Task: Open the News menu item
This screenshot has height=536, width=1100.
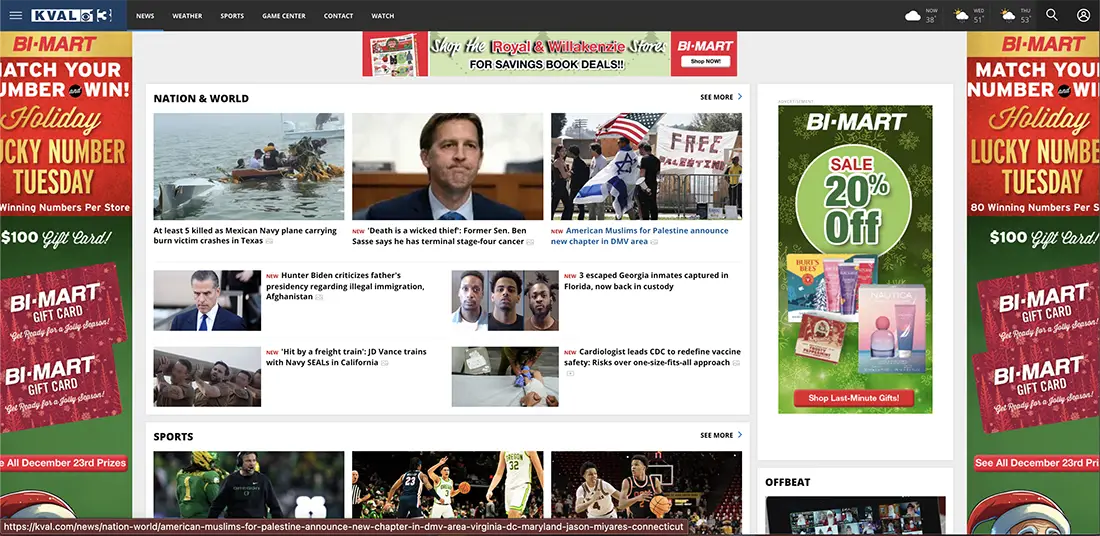Action: pyautogui.click(x=145, y=15)
